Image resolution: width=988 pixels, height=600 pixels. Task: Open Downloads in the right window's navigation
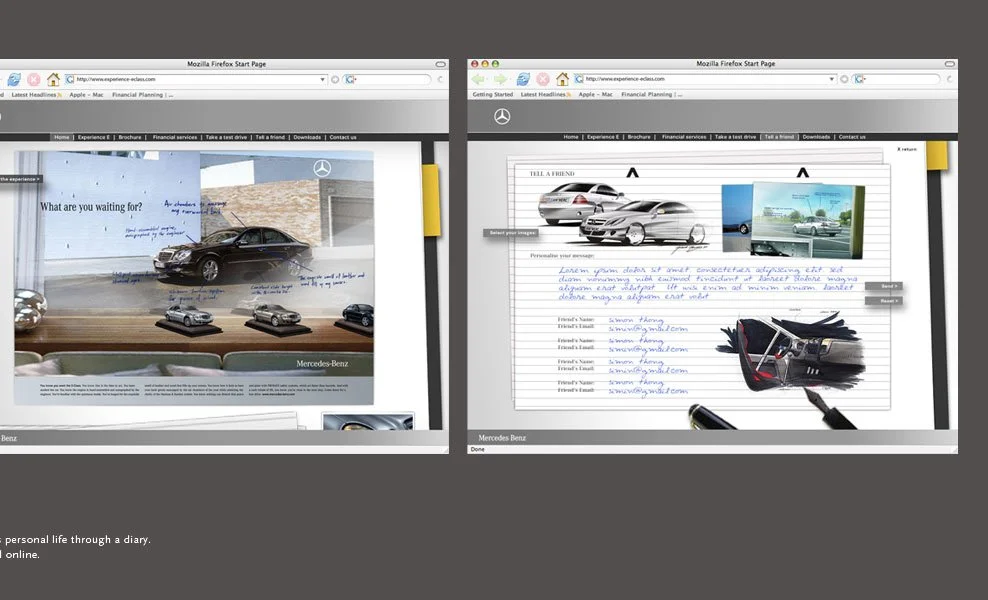pos(817,137)
